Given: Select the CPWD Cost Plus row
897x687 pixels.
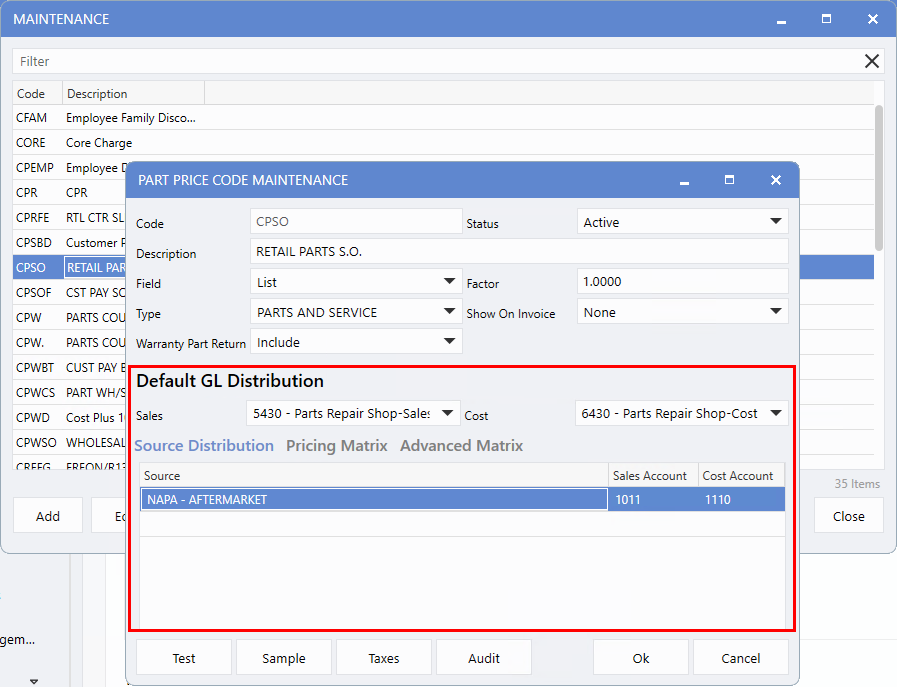Looking at the screenshot, I should (x=69, y=418).
